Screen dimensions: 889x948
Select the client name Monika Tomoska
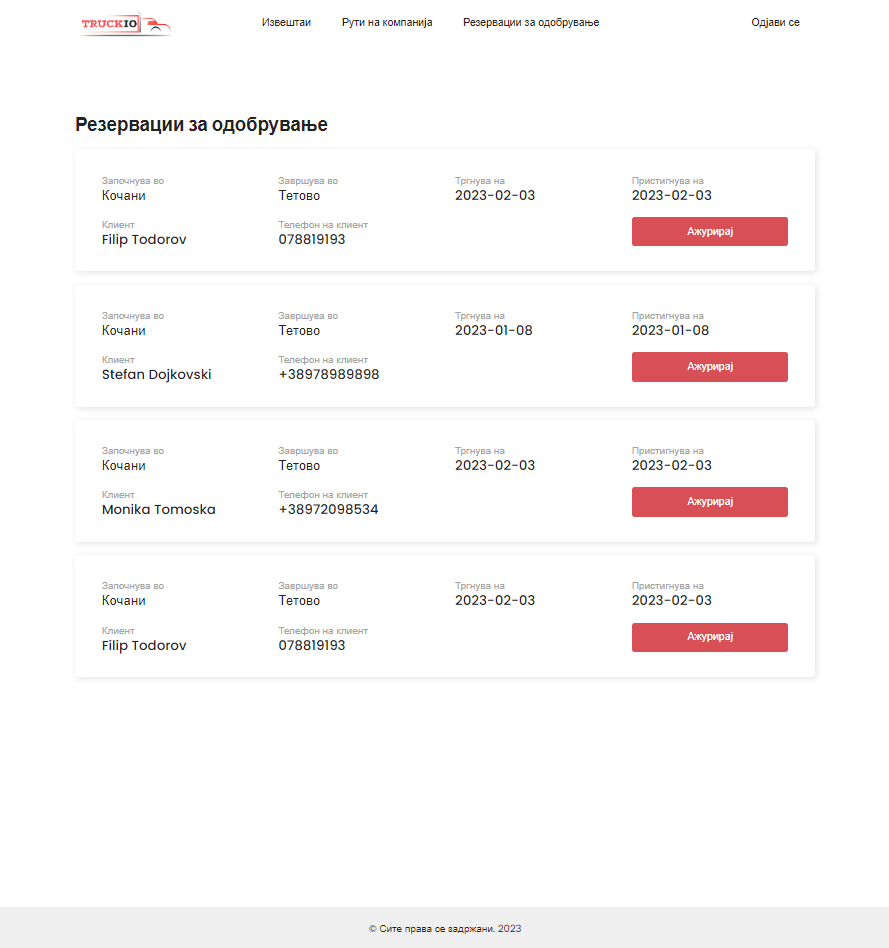(x=158, y=510)
